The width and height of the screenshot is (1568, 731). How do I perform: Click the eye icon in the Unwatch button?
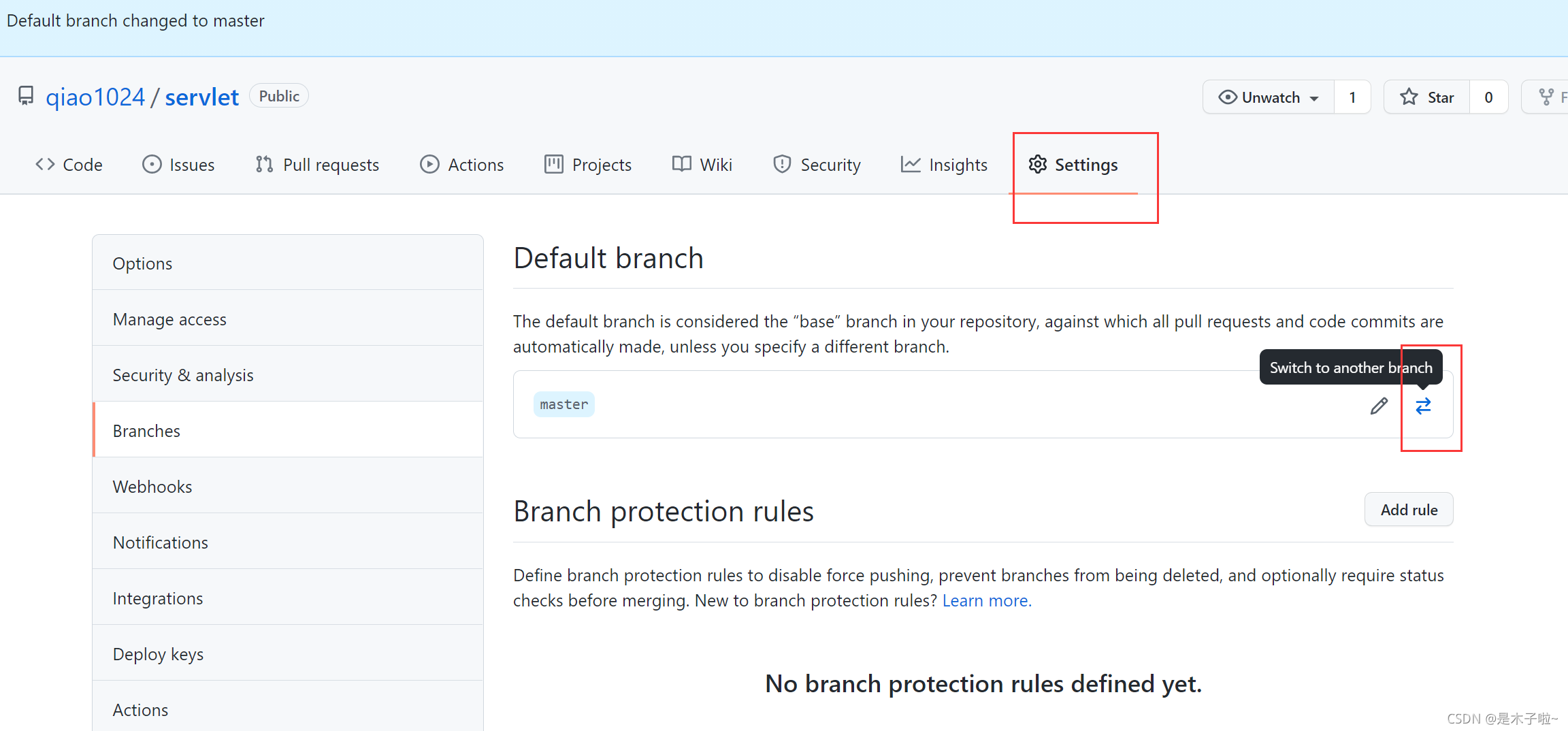(1228, 97)
